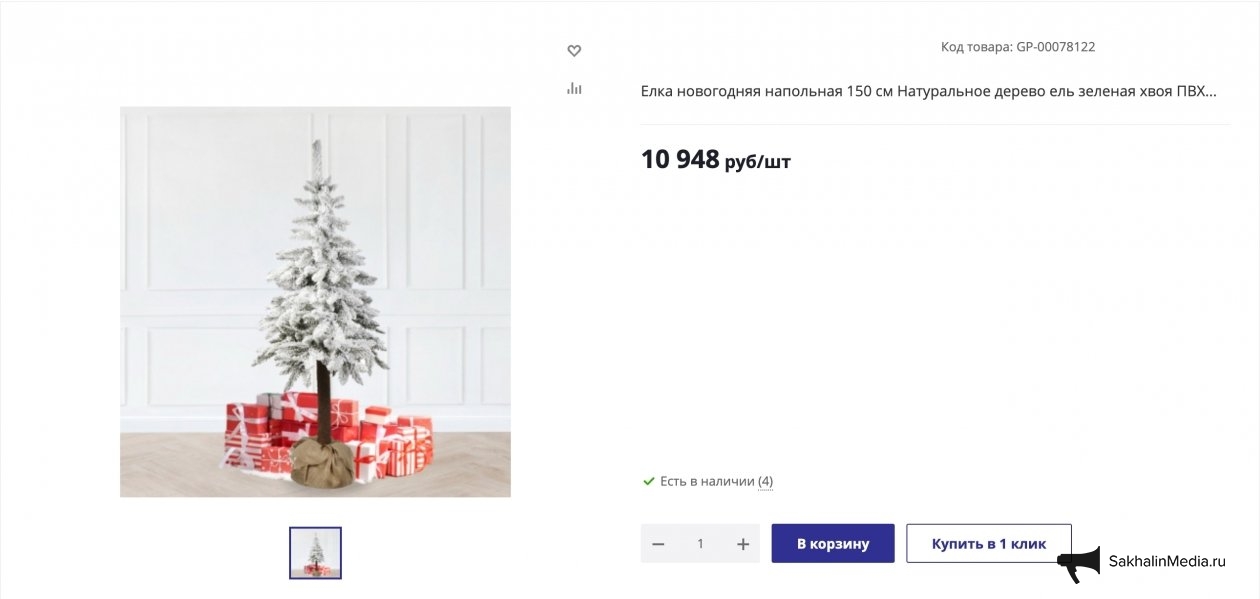Click the green in-stock checkmark icon

coord(648,481)
